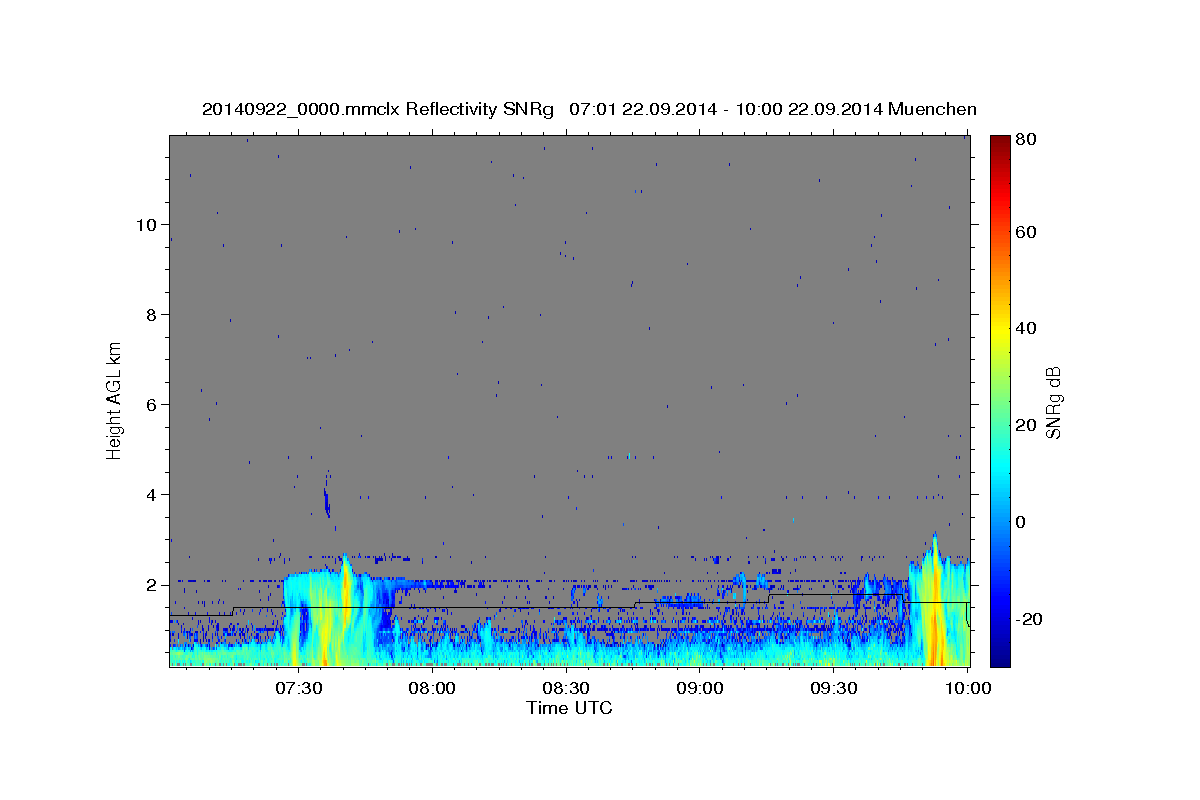Click the colorbar value 80

(x=1025, y=140)
